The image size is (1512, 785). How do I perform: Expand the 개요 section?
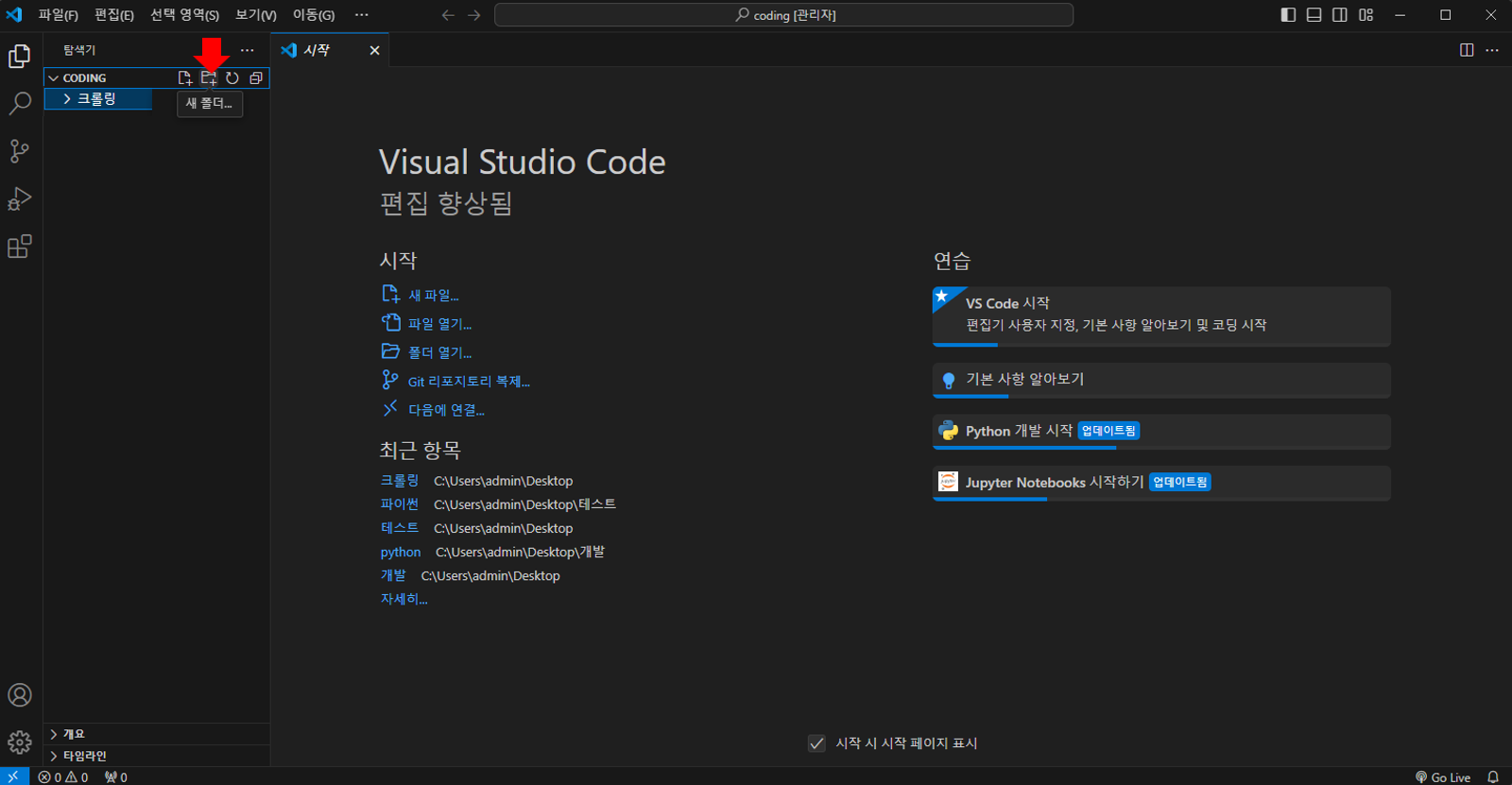click(157, 734)
